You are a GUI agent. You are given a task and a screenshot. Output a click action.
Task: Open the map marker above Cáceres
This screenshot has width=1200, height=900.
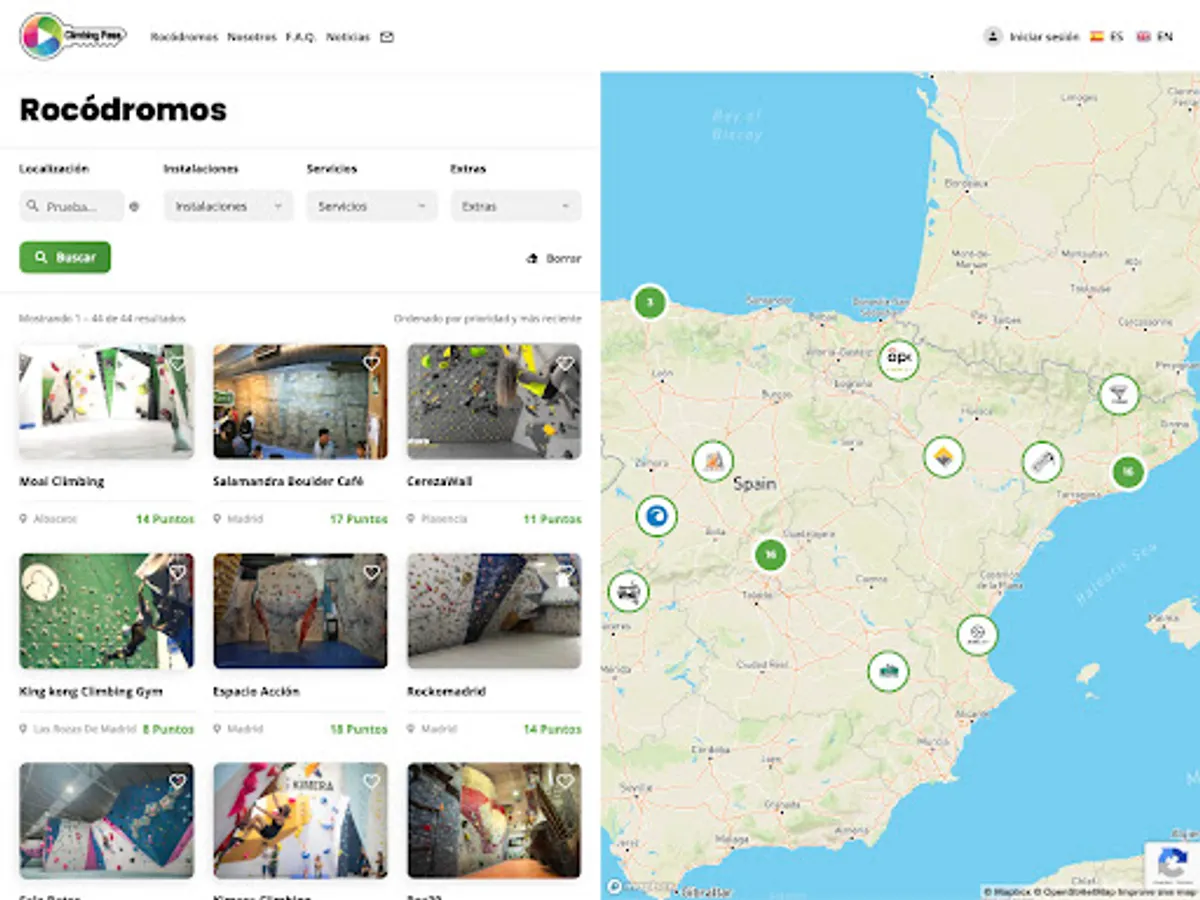click(x=628, y=592)
